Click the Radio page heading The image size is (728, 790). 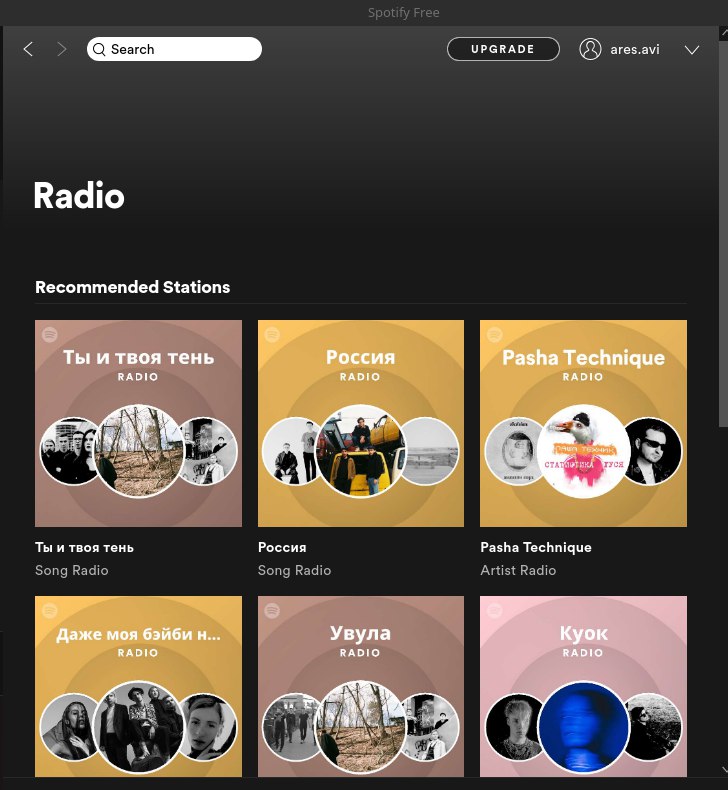(x=79, y=195)
